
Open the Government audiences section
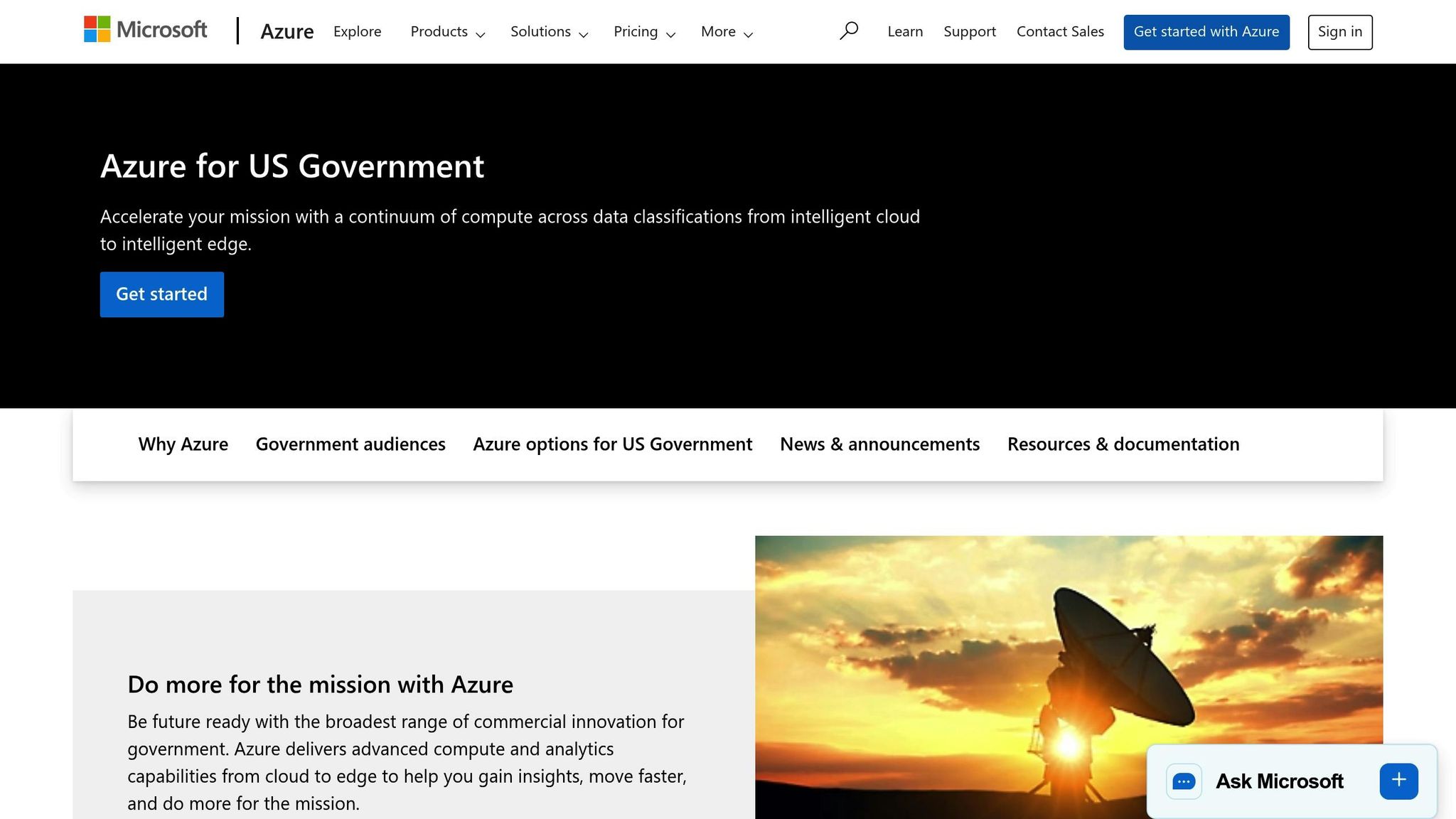[x=350, y=444]
